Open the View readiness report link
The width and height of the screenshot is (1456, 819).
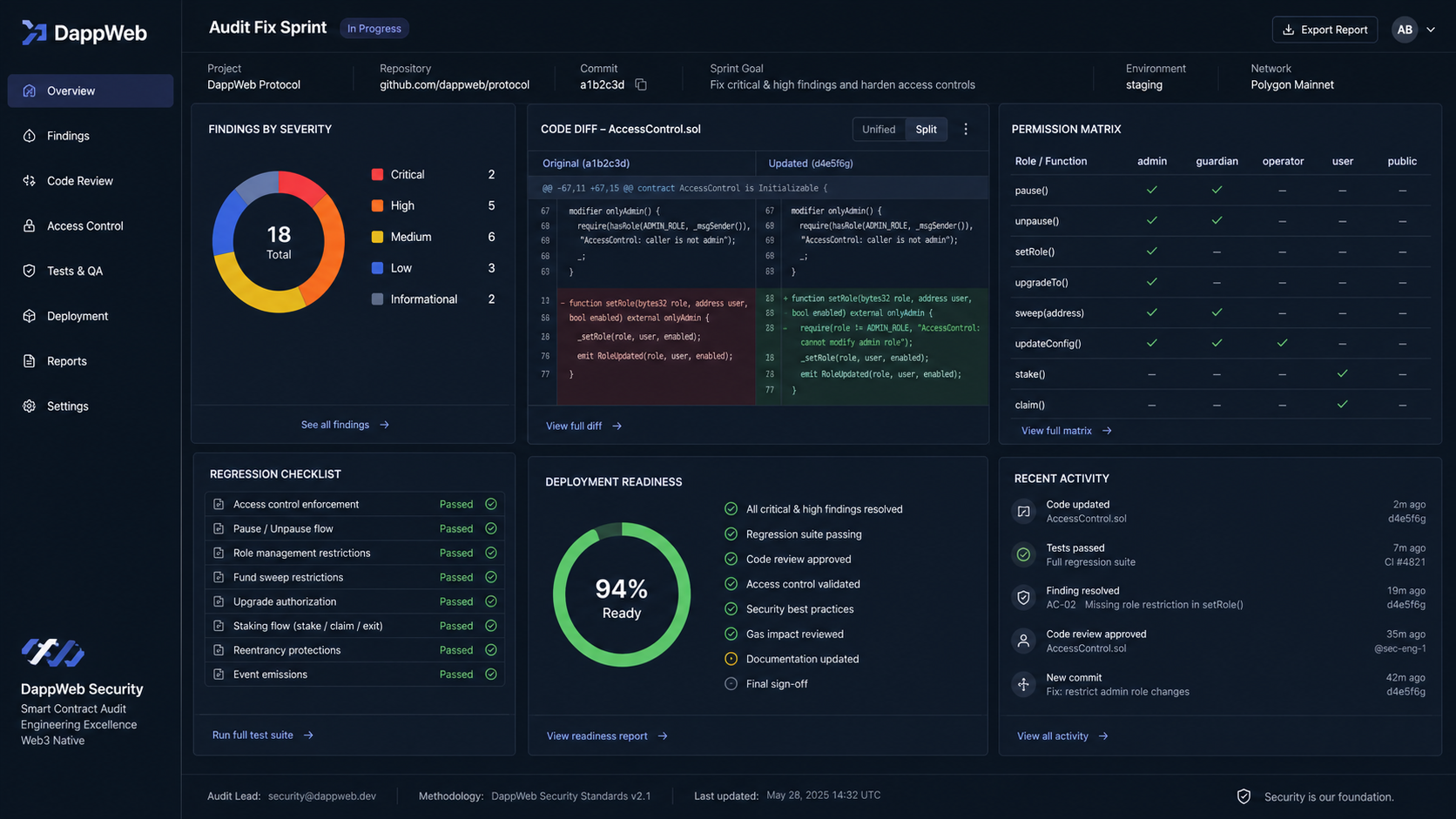click(607, 736)
